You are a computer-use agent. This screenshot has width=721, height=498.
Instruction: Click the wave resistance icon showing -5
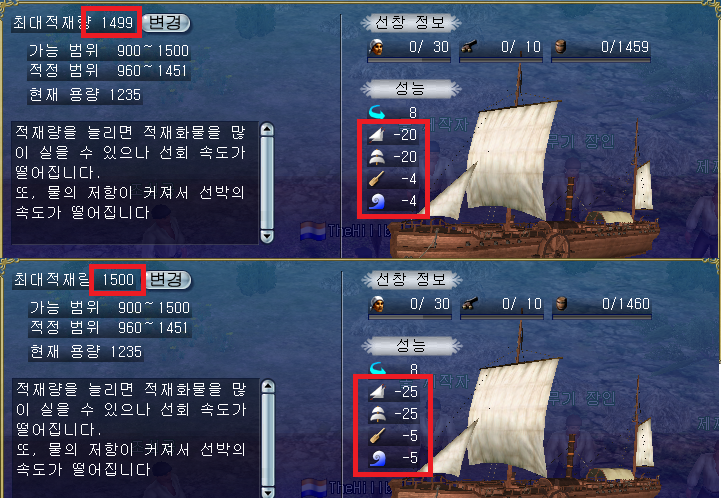click(378, 458)
